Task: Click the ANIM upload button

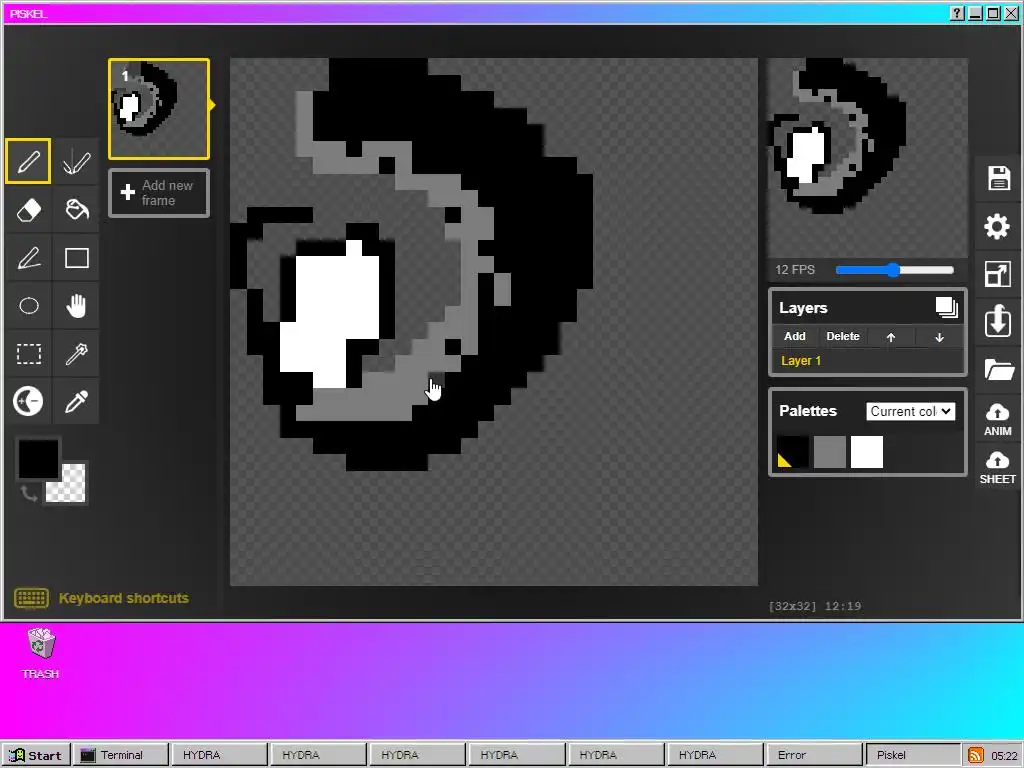Action: 998,419
